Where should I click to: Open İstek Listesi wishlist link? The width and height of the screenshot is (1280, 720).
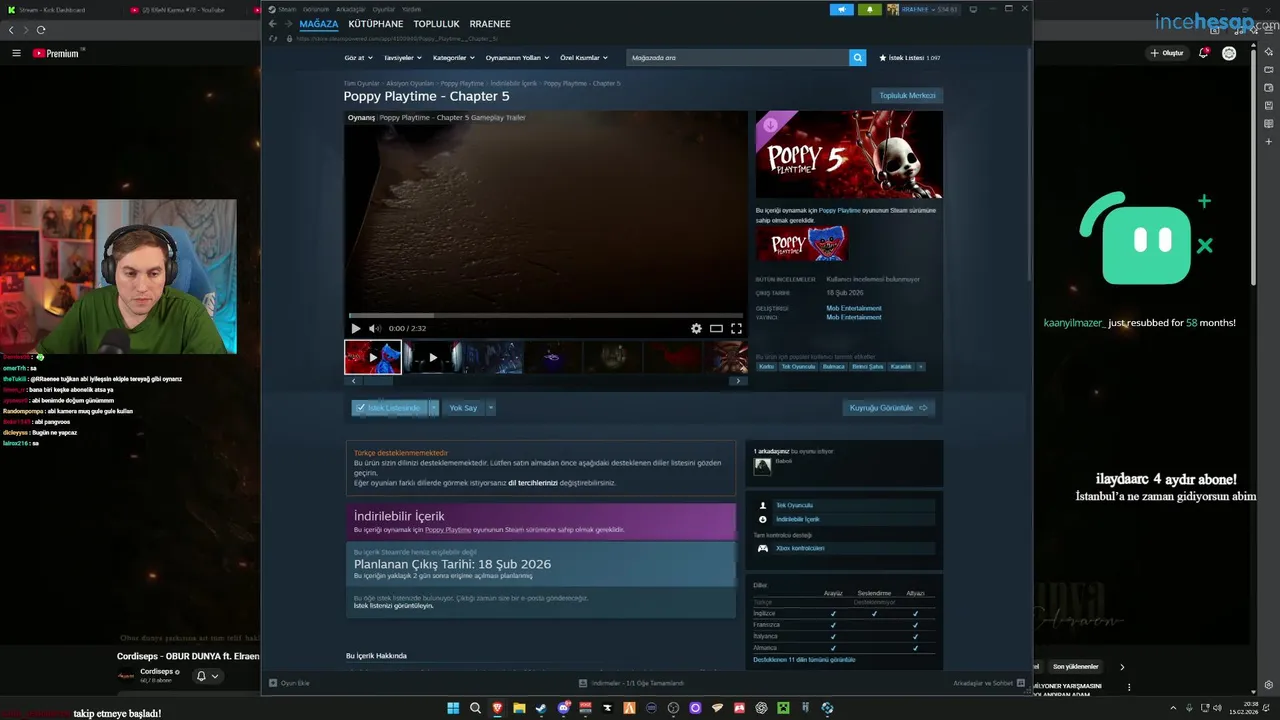click(909, 58)
